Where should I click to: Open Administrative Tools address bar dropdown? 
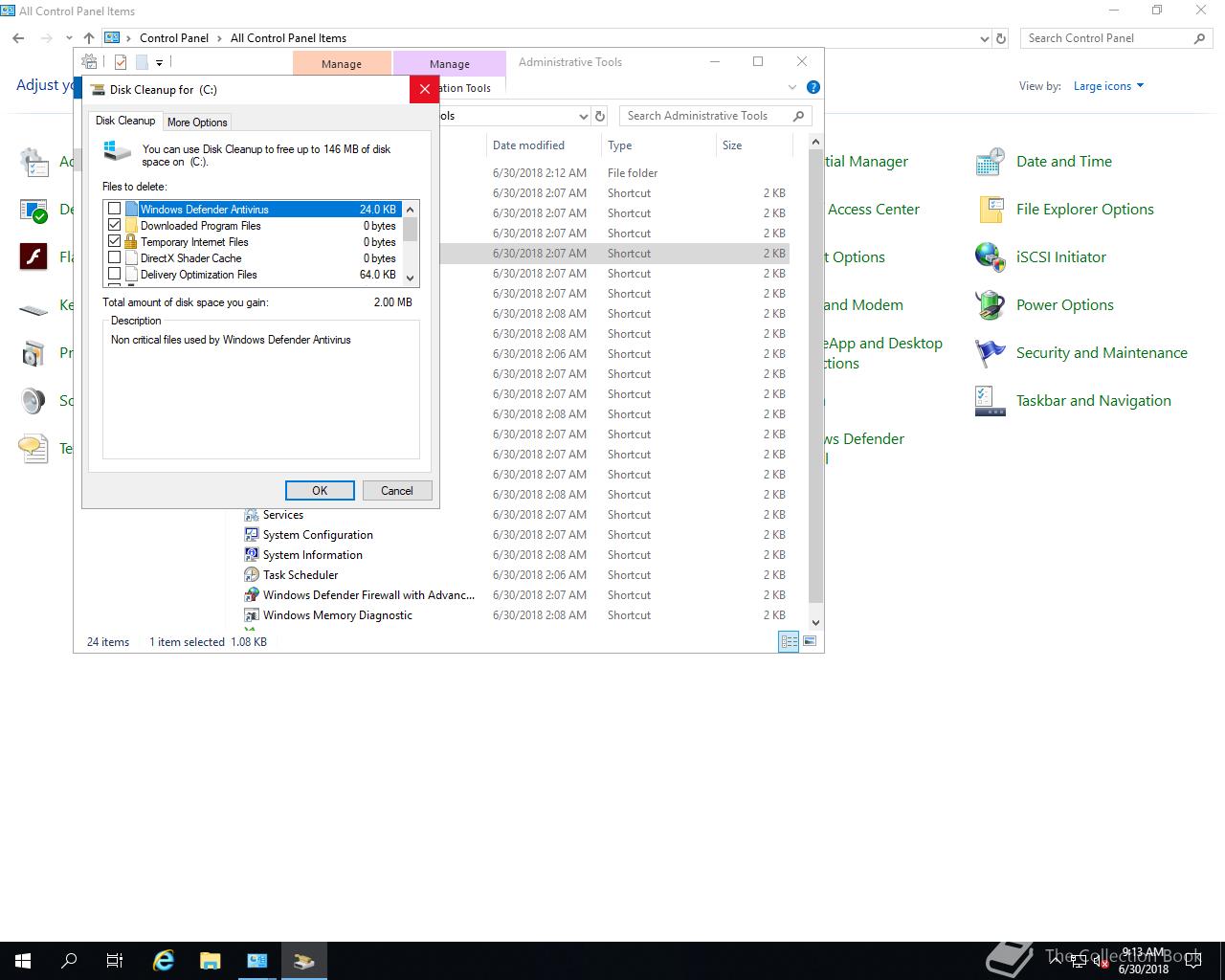[583, 116]
